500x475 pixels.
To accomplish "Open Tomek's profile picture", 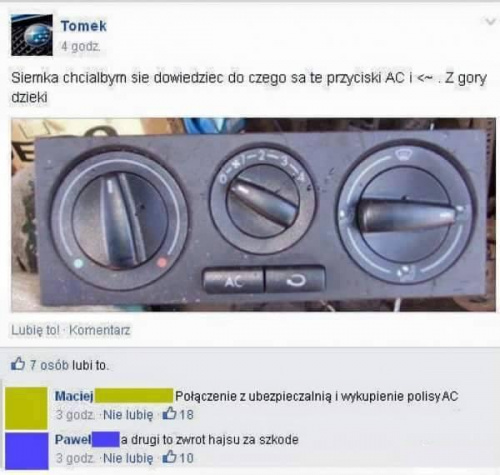I will click(32, 35).
